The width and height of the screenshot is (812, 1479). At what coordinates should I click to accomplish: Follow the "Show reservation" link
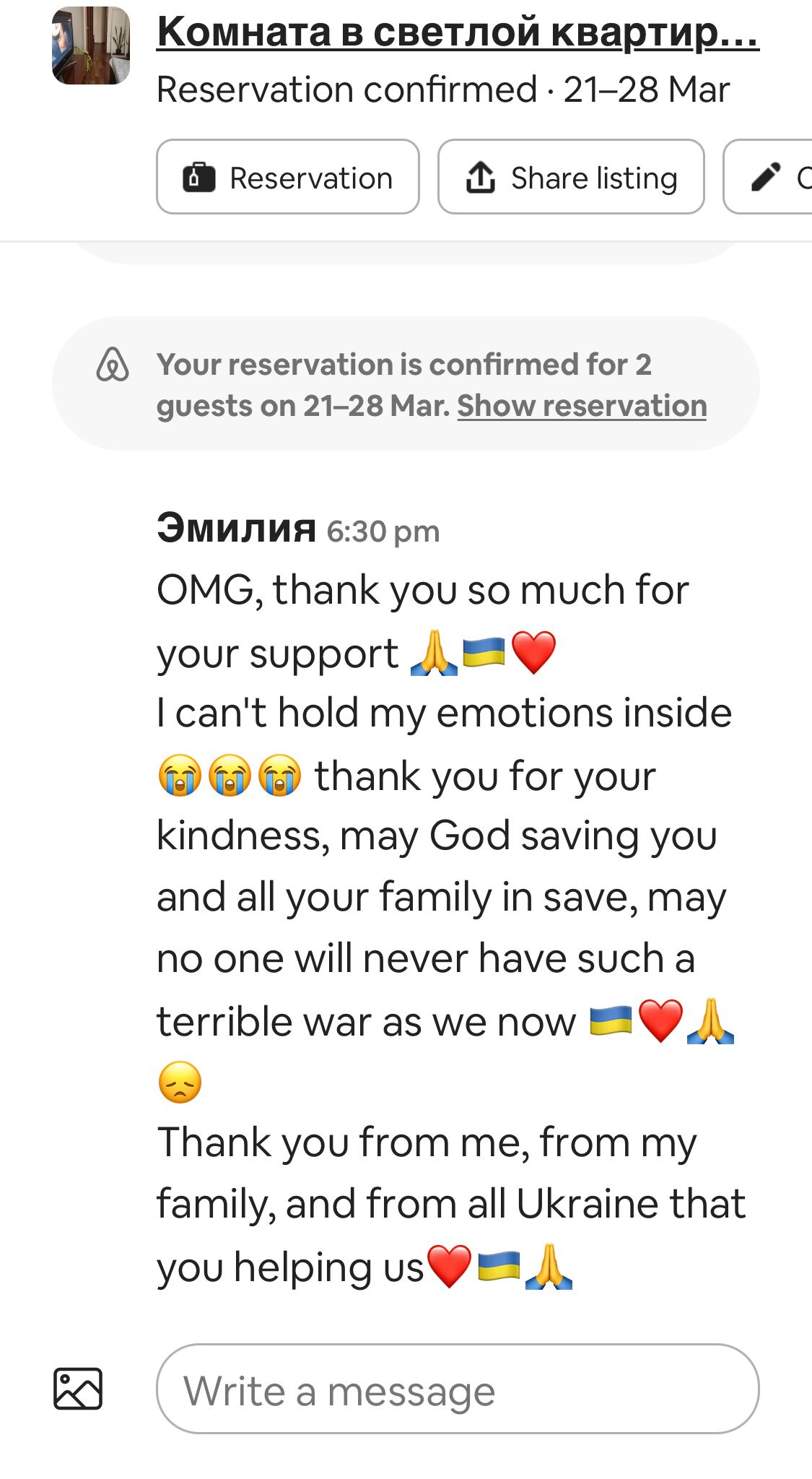582,406
